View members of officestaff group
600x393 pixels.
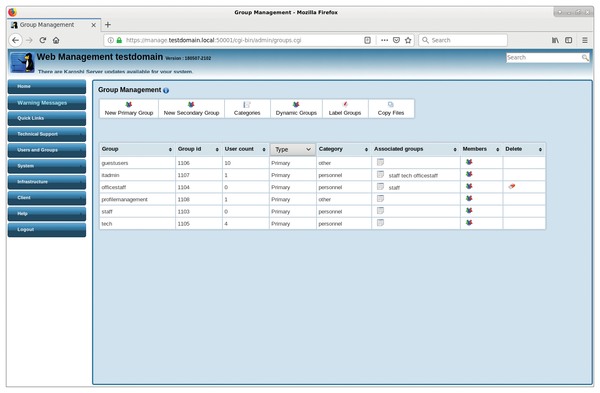[469, 187]
